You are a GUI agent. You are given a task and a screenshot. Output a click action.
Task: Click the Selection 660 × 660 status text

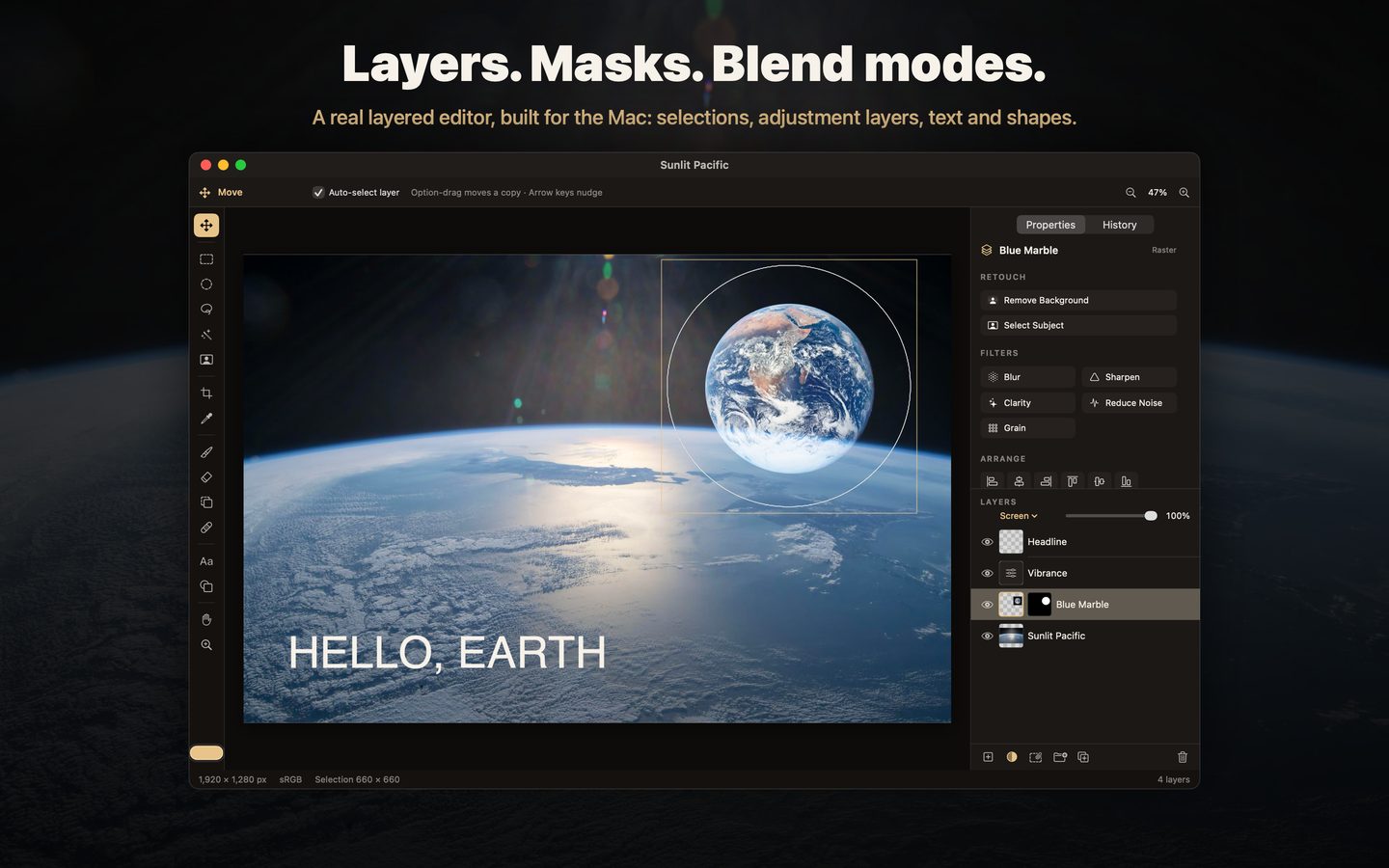click(357, 779)
